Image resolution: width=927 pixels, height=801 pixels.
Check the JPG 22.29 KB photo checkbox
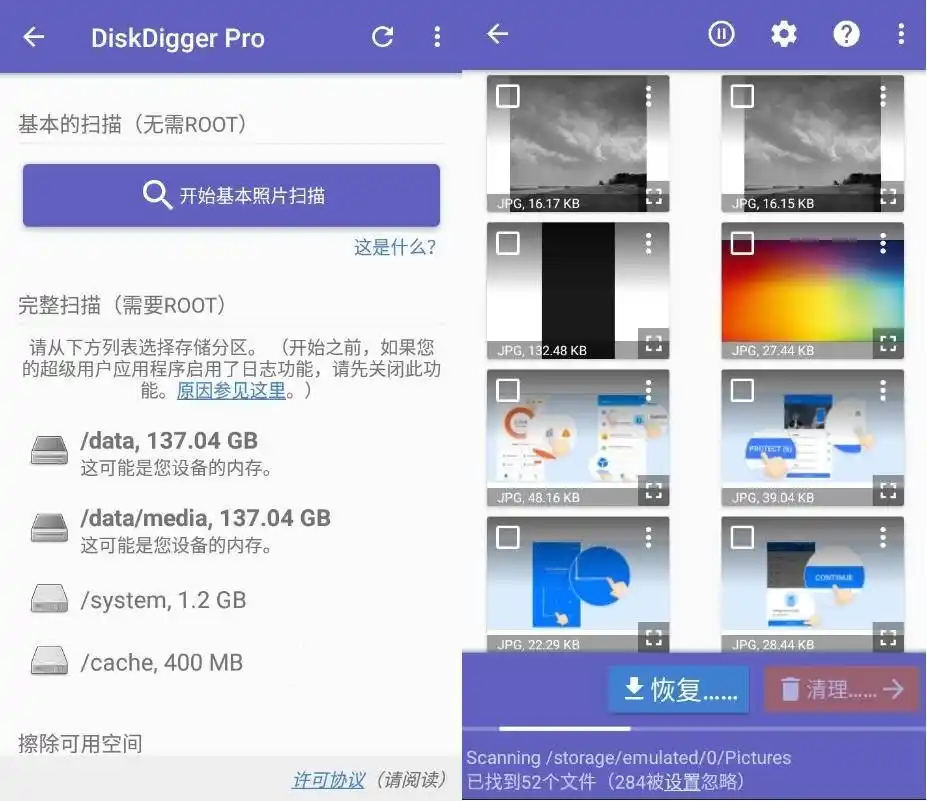pyautogui.click(x=508, y=537)
